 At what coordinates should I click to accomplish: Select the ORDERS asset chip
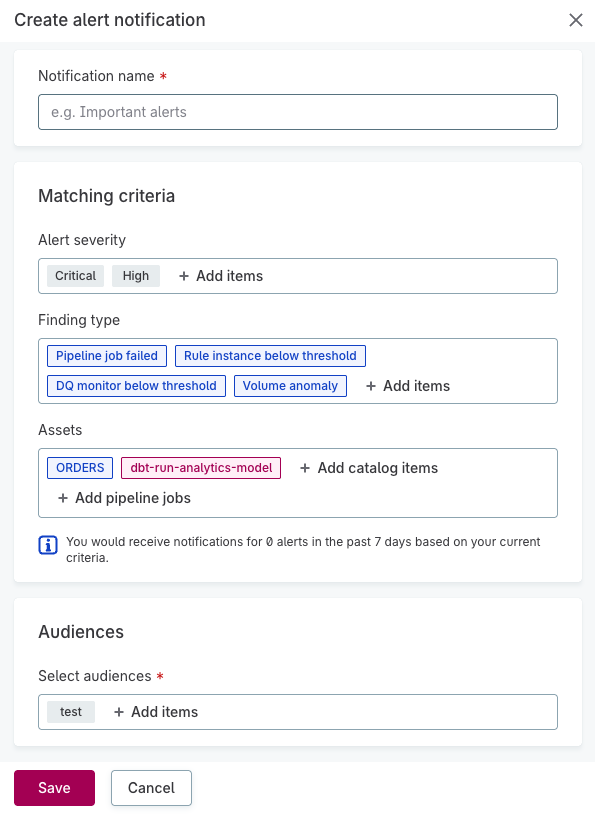coord(79,467)
